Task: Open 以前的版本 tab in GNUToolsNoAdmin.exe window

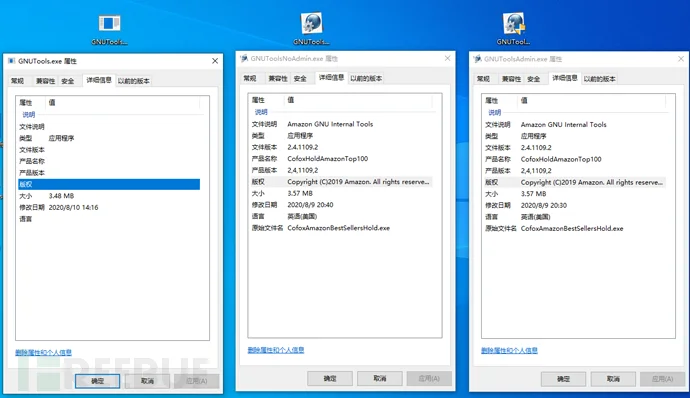Action: pos(366,78)
